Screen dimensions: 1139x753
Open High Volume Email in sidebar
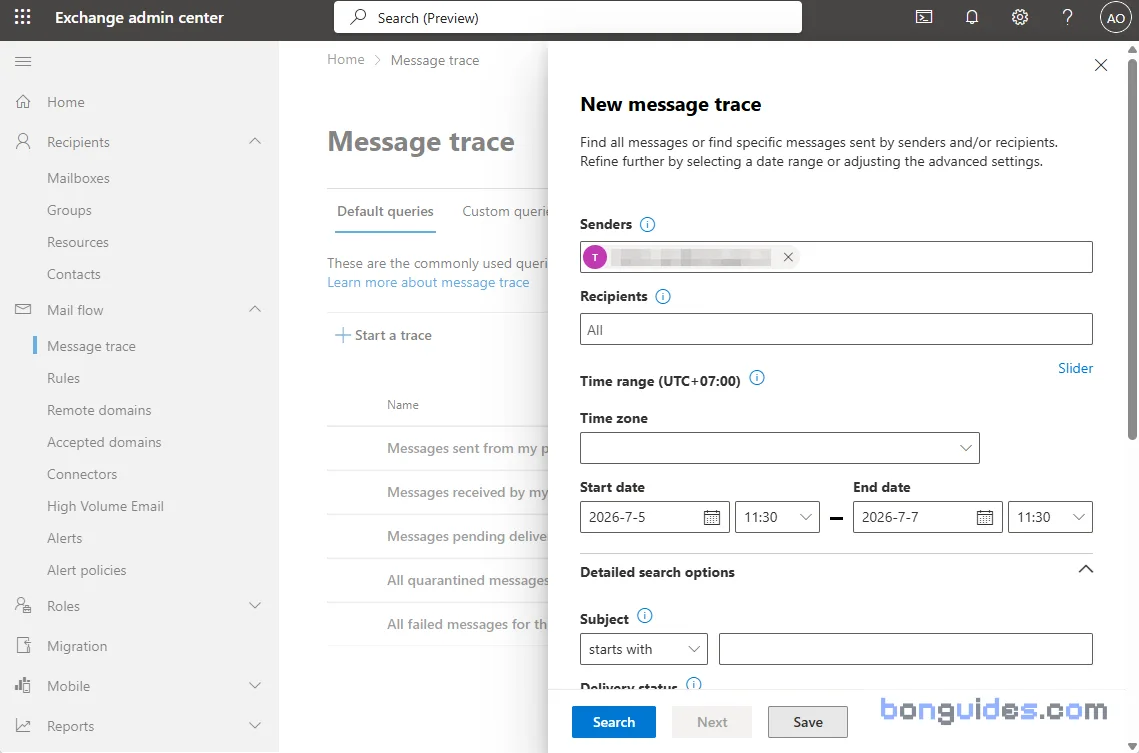click(x=105, y=506)
